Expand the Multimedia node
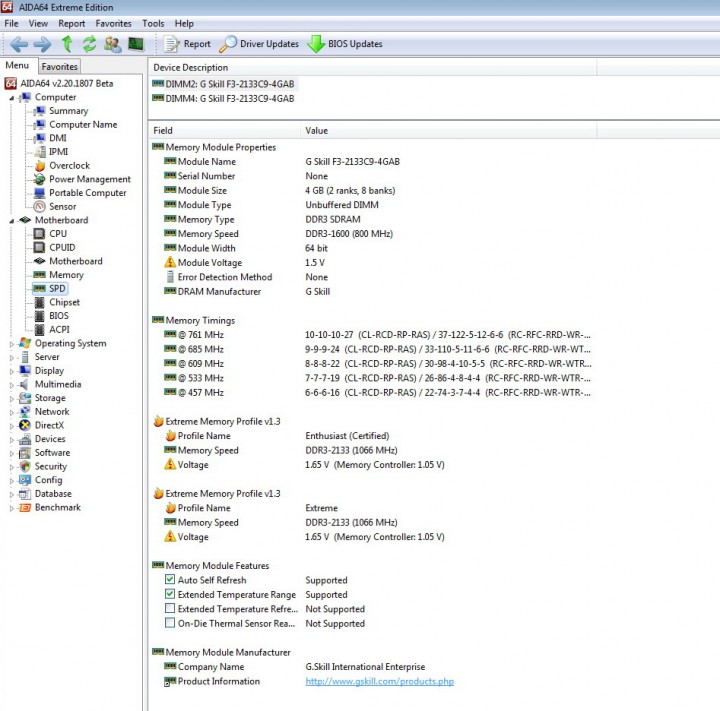The height and width of the screenshot is (711, 720). (12, 385)
